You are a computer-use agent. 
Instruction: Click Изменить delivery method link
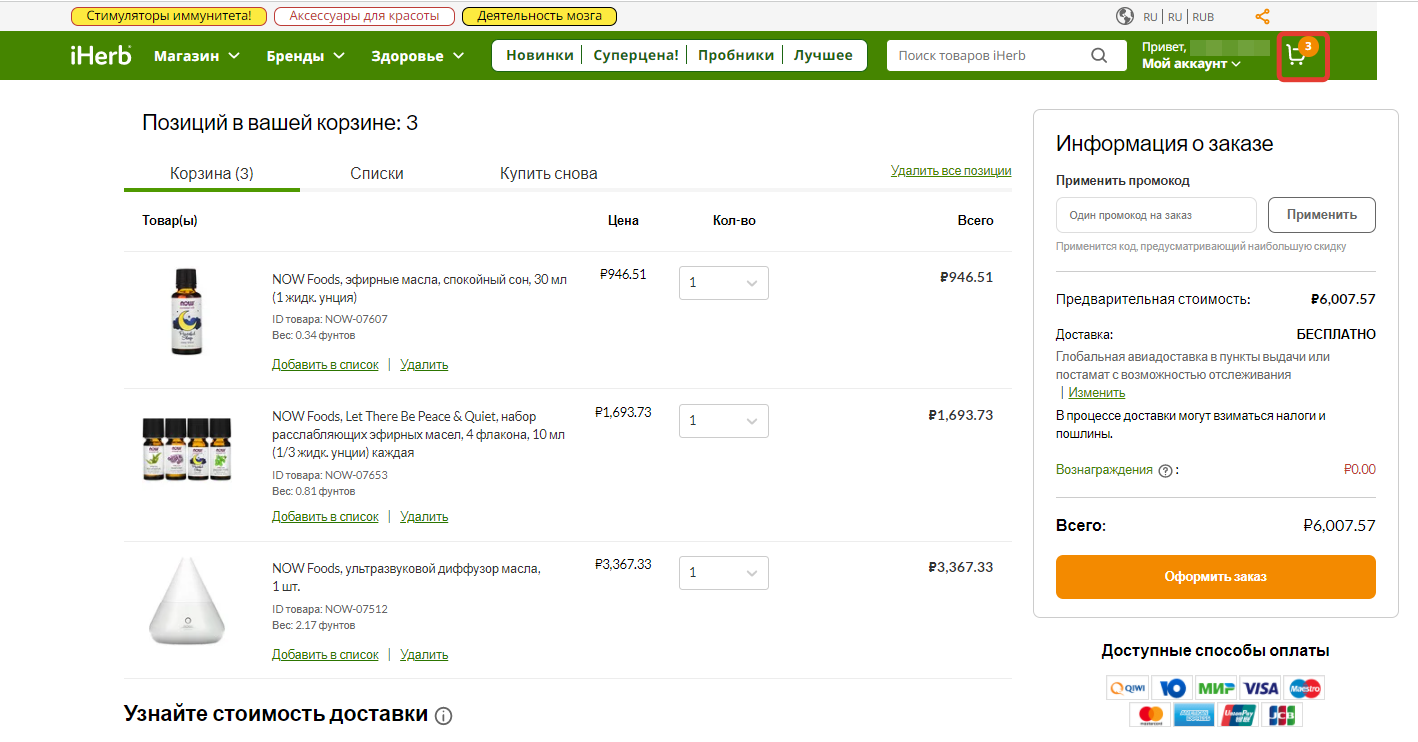[x=1096, y=393]
